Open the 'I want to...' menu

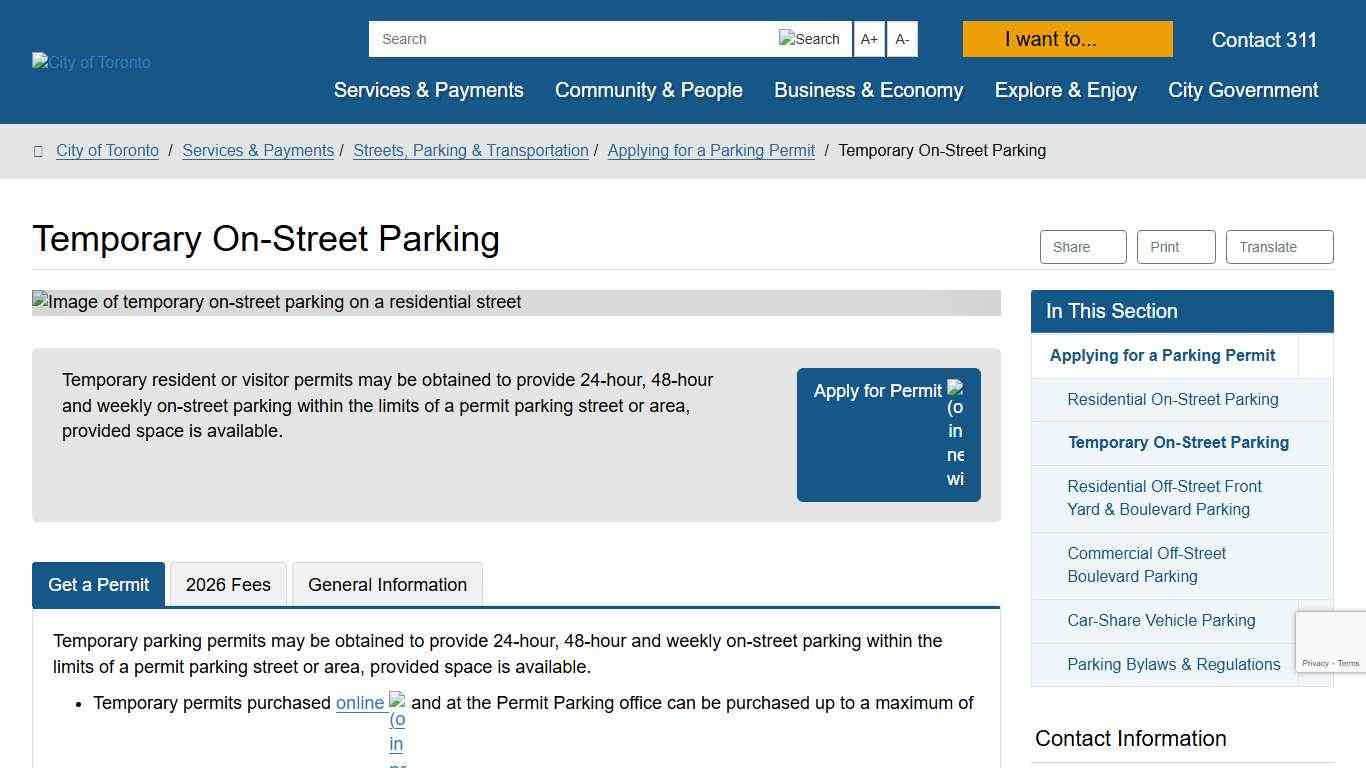click(1066, 39)
